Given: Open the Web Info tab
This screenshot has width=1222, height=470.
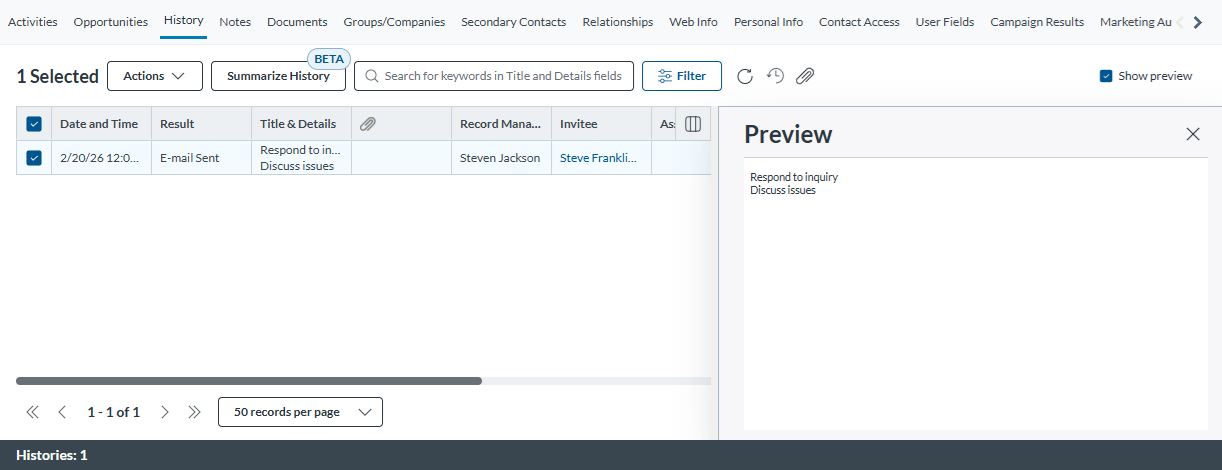Looking at the screenshot, I should [693, 21].
